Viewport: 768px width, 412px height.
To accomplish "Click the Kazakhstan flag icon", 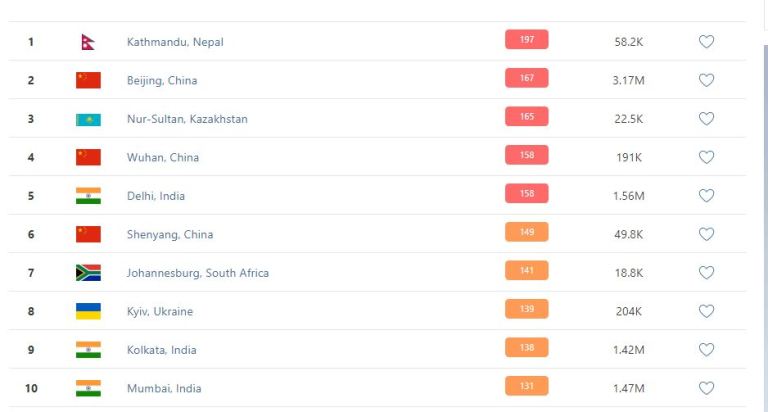I will pos(88,119).
